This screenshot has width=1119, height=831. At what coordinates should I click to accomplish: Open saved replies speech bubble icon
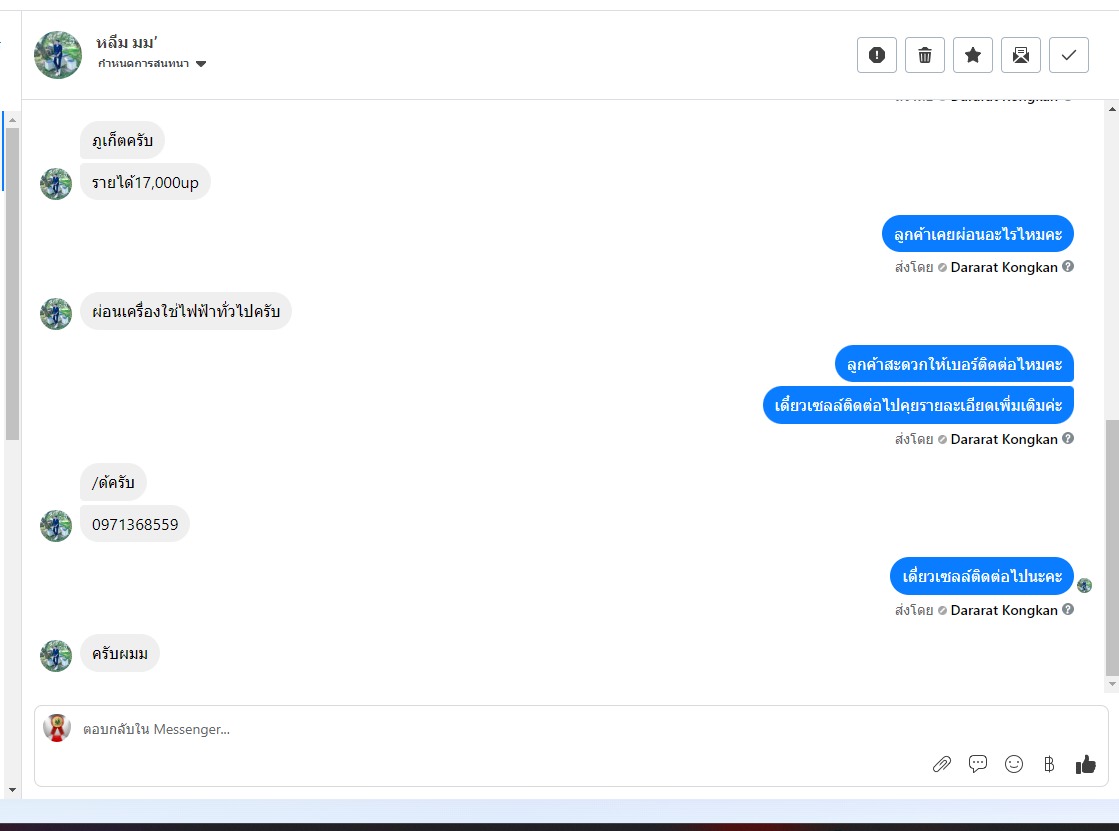(978, 764)
